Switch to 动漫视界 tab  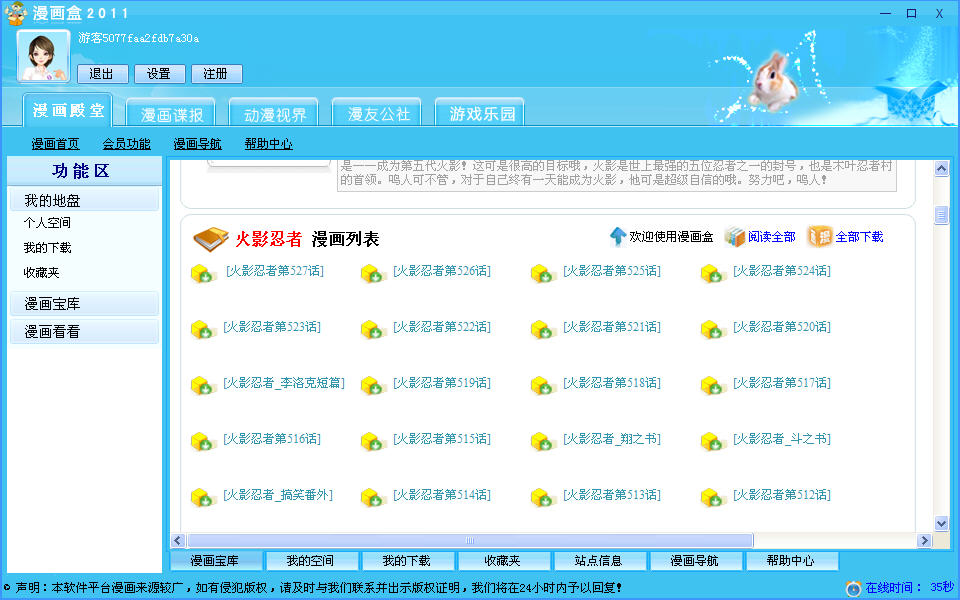click(x=274, y=114)
